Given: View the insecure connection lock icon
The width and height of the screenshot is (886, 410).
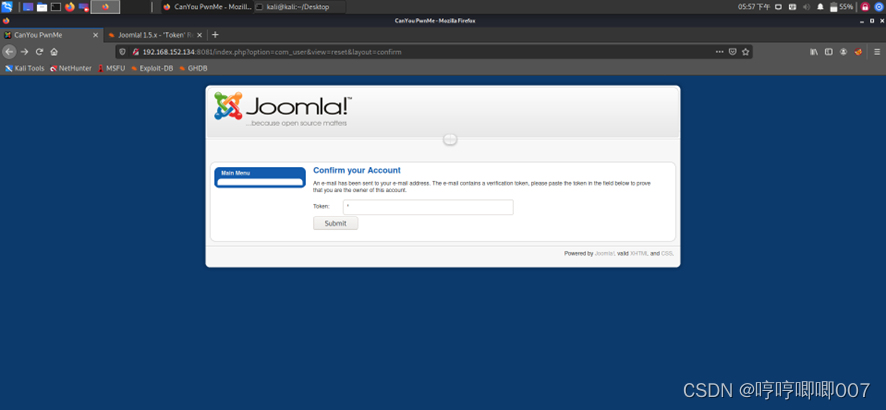Looking at the screenshot, I should (135, 51).
